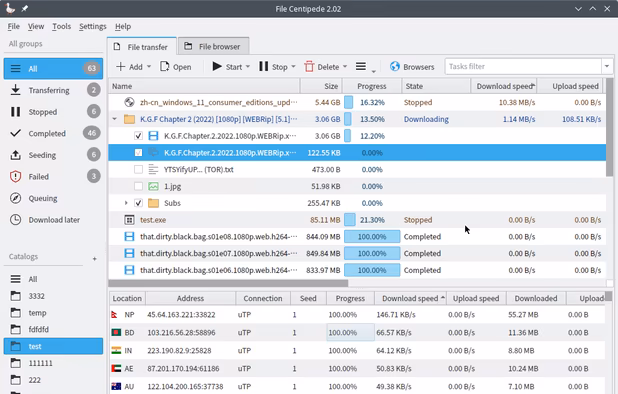
Task: Toggle the Subs folder checkbox
Action: pos(138,203)
